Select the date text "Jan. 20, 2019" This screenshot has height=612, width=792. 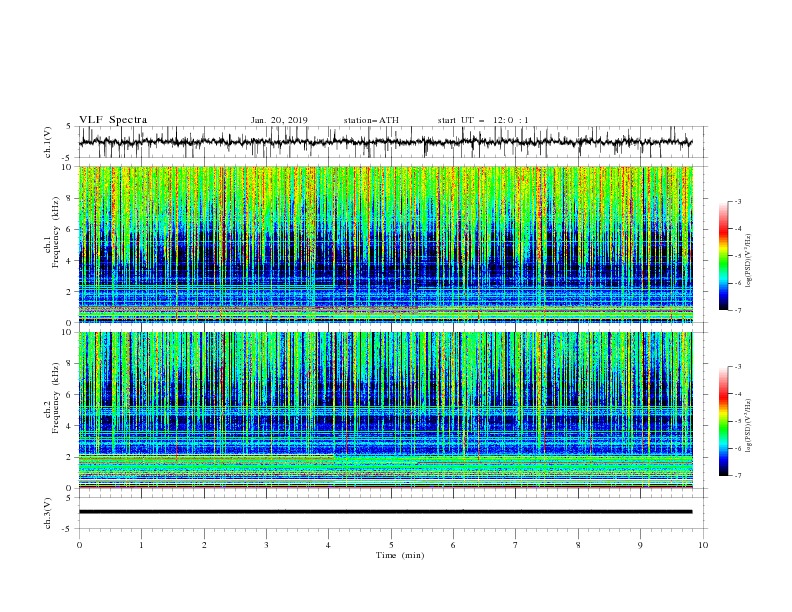point(279,120)
